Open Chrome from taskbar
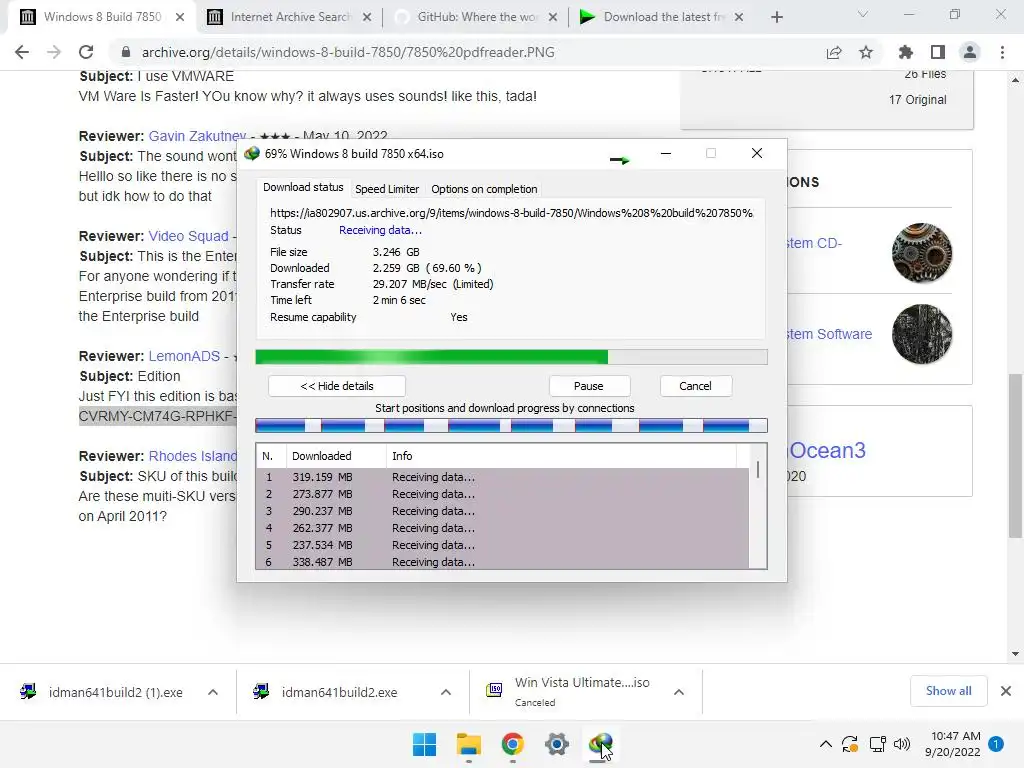 click(513, 744)
